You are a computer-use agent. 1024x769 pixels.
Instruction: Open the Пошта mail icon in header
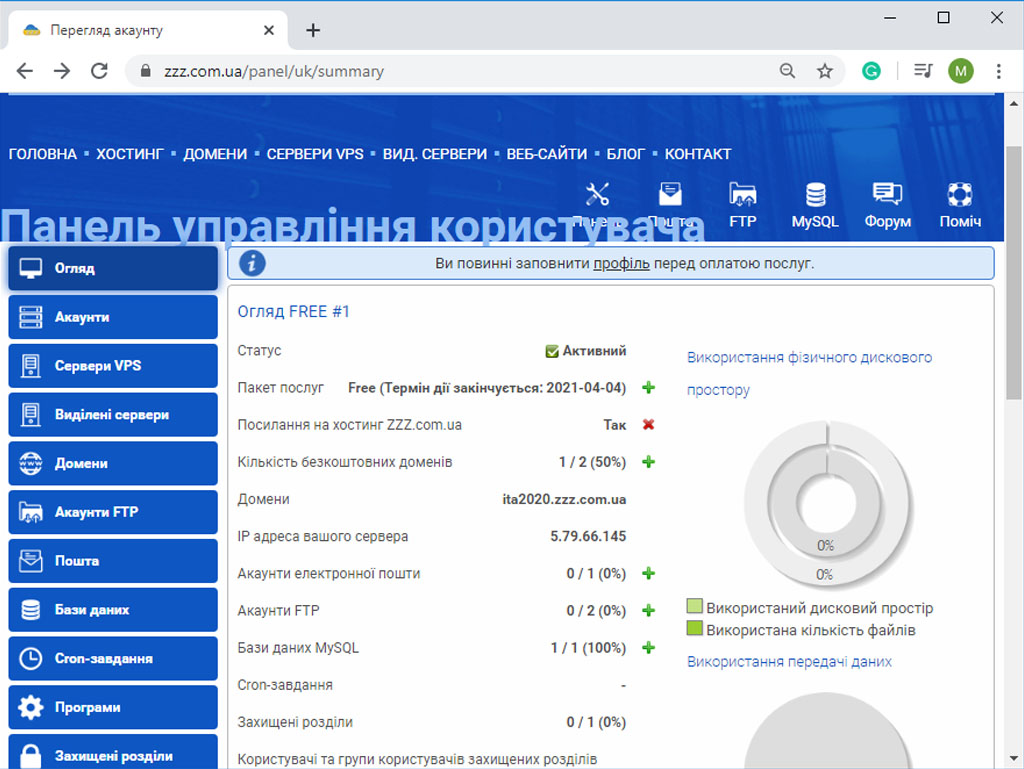point(670,195)
